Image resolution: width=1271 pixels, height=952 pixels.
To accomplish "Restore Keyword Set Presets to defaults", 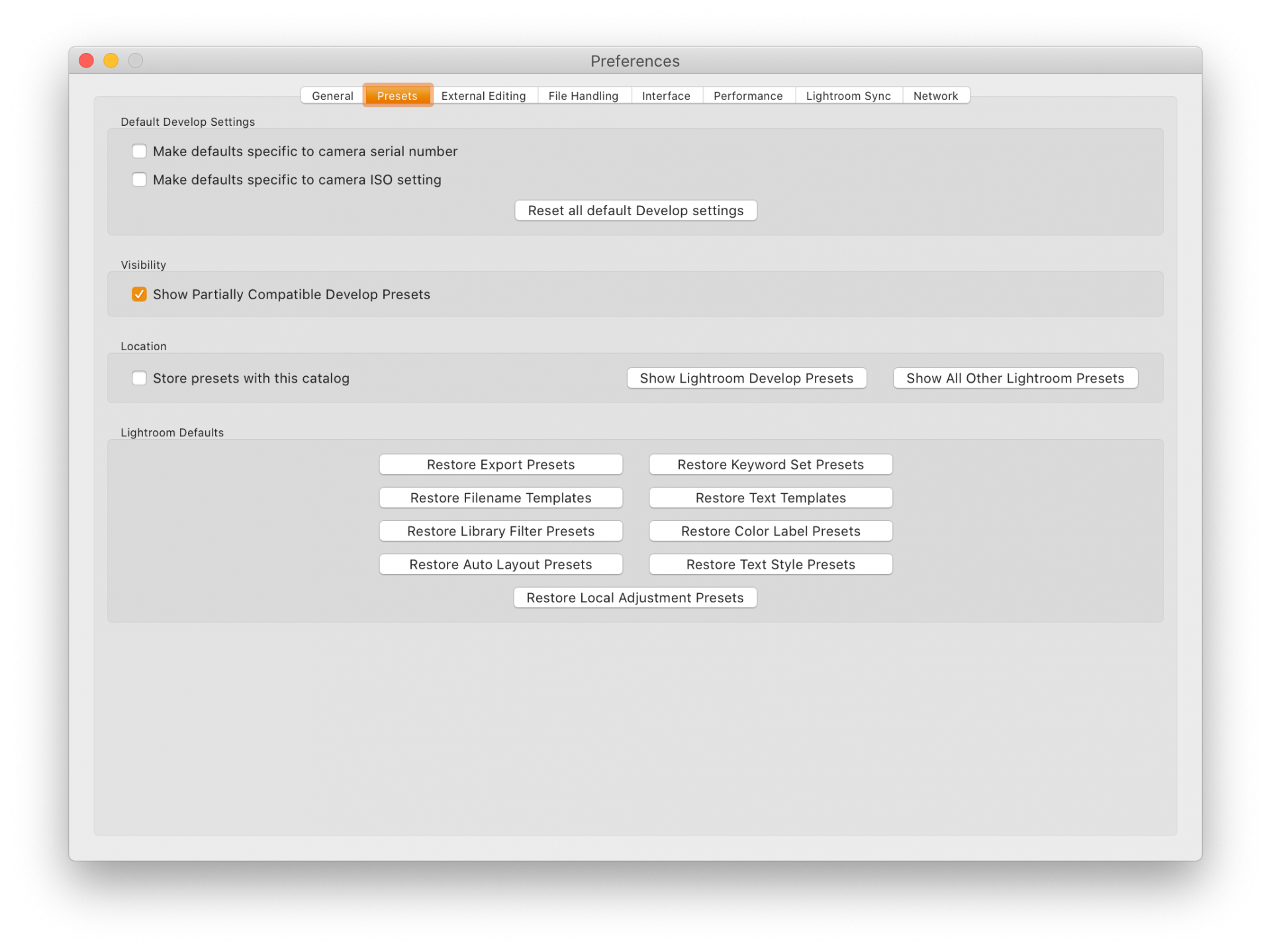I will [x=769, y=464].
